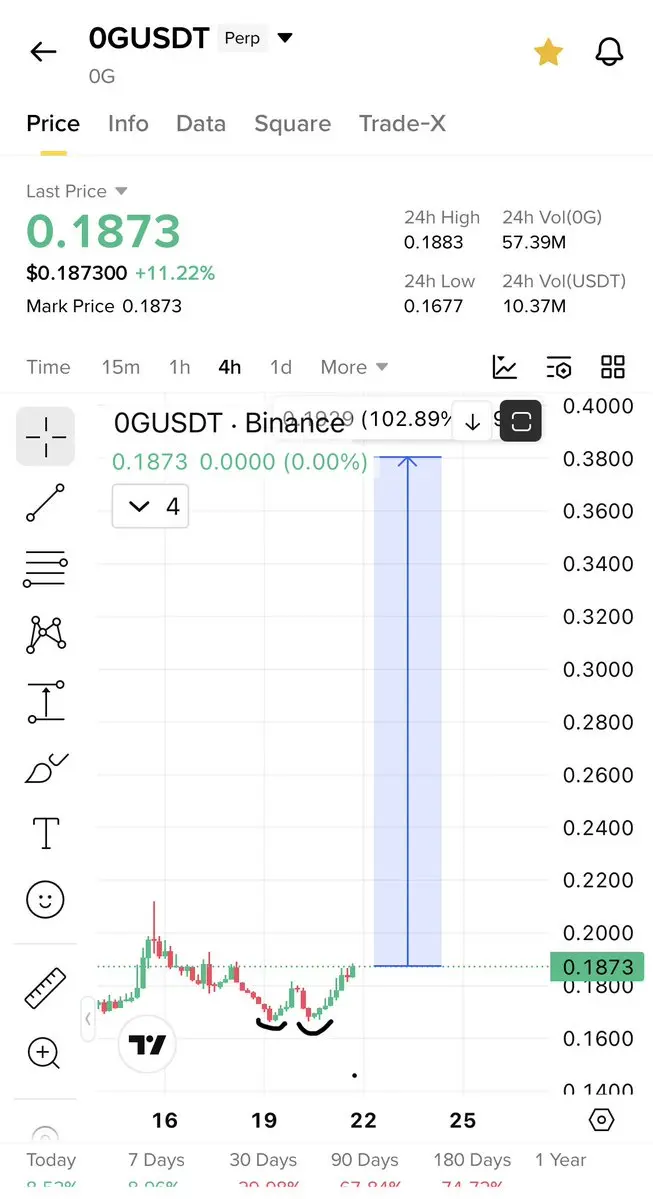Select the crosshair cursor tool
Image resolution: width=653 pixels, height=1199 pixels.
point(46,437)
